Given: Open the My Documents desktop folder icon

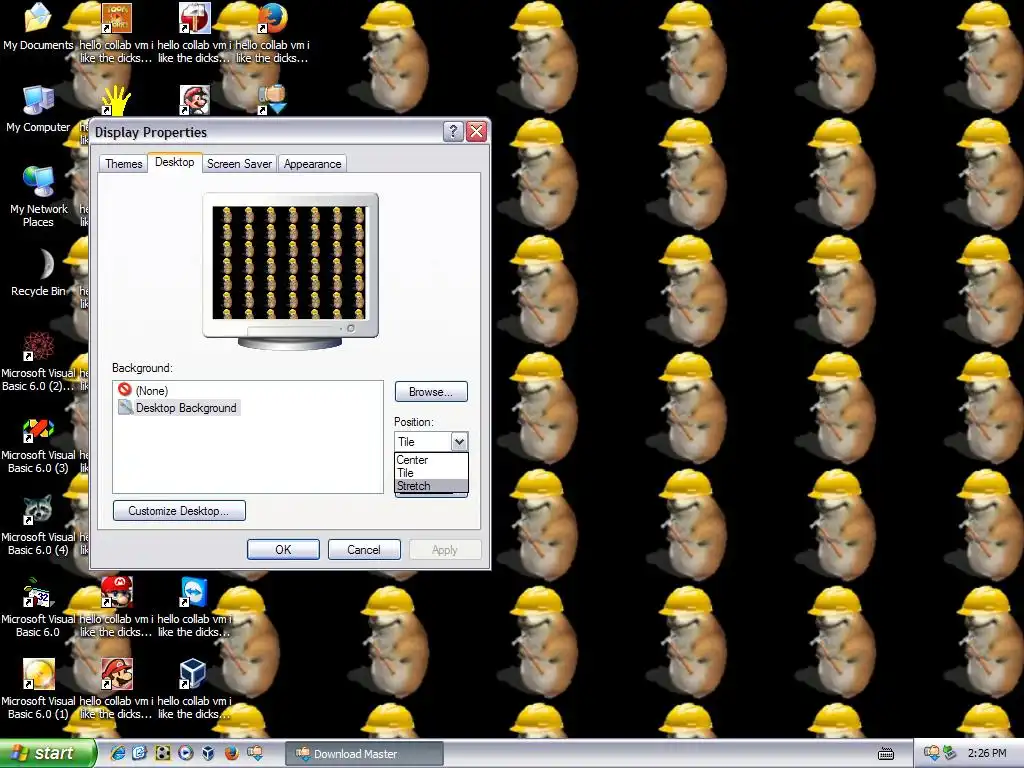Looking at the screenshot, I should tap(38, 18).
